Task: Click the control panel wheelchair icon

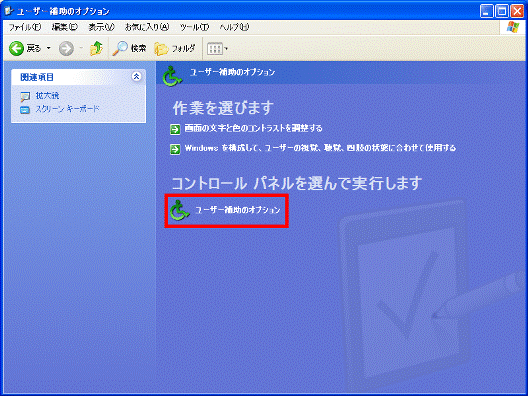Action: point(179,210)
